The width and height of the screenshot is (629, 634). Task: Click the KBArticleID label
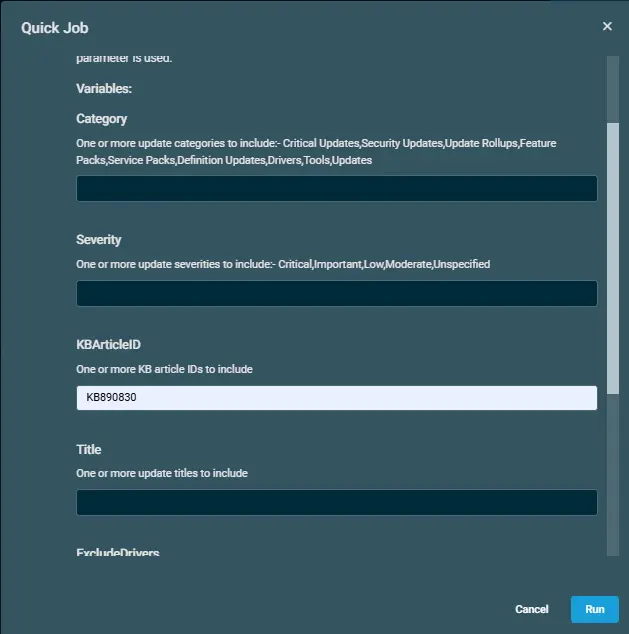[x=108, y=344]
